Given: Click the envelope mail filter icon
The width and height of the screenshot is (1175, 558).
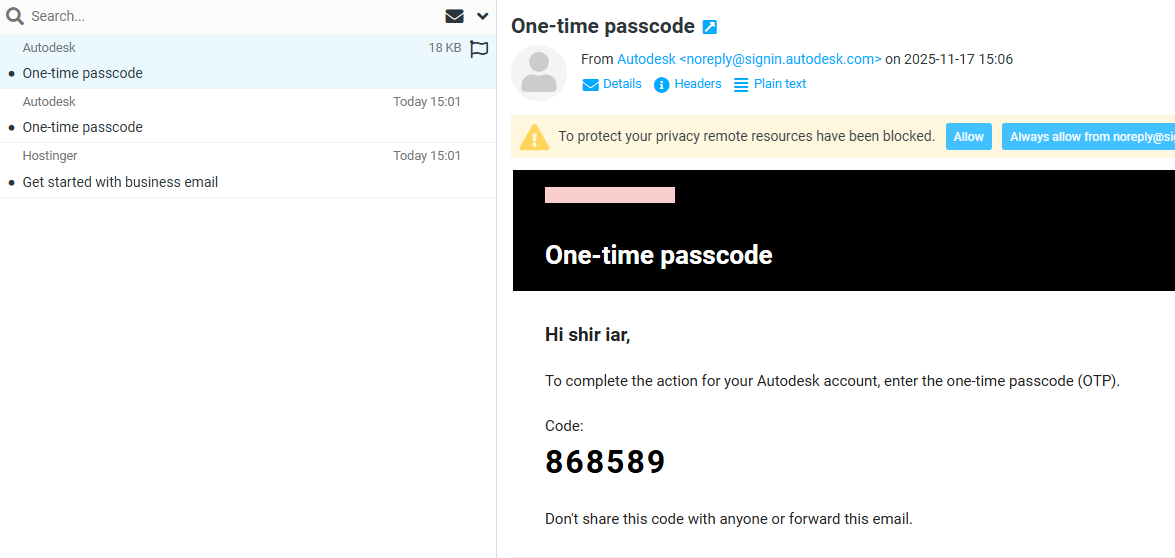Looking at the screenshot, I should click(x=454, y=16).
